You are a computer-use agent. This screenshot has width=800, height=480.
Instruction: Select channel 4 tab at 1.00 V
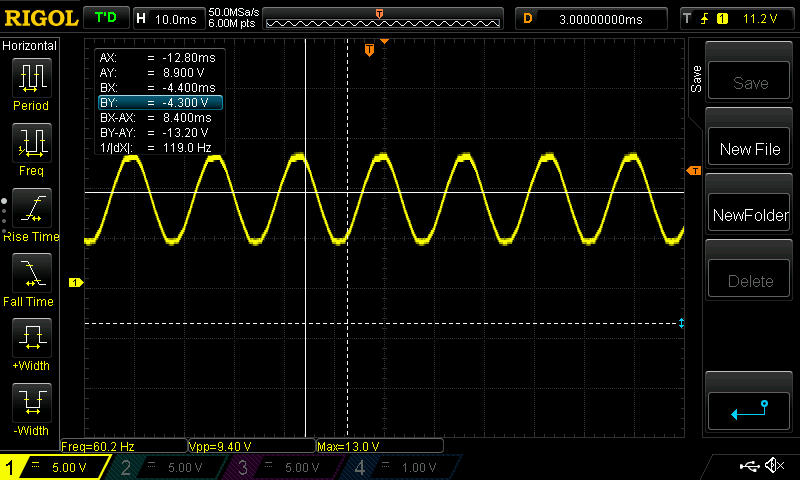[x=401, y=467]
